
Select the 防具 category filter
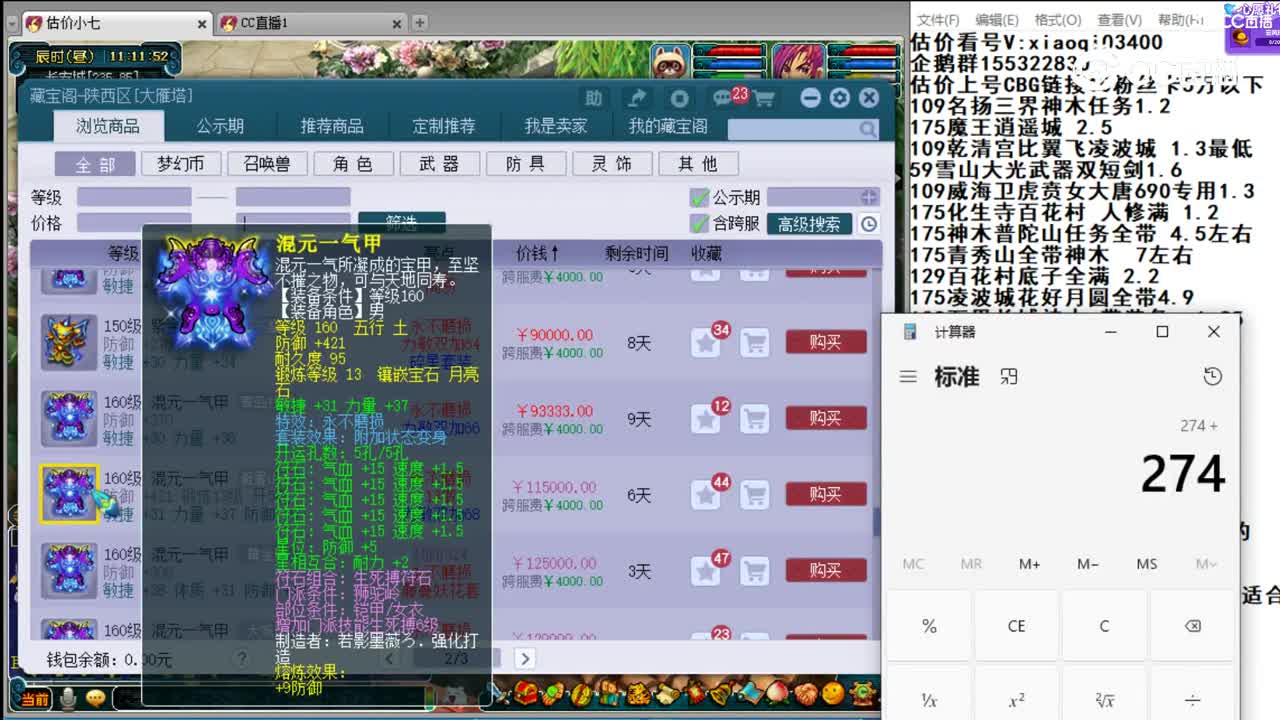point(525,164)
